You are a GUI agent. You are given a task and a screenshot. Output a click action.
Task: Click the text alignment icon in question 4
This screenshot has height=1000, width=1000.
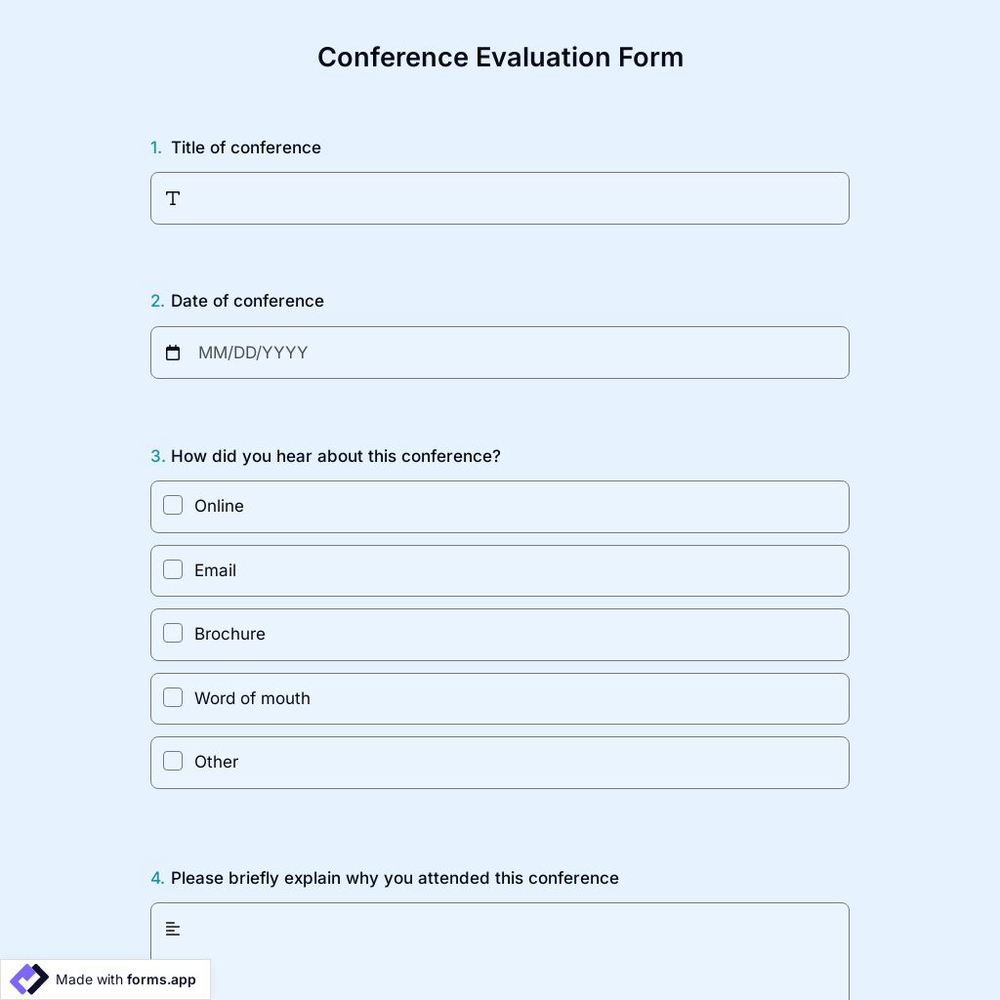tap(172, 928)
